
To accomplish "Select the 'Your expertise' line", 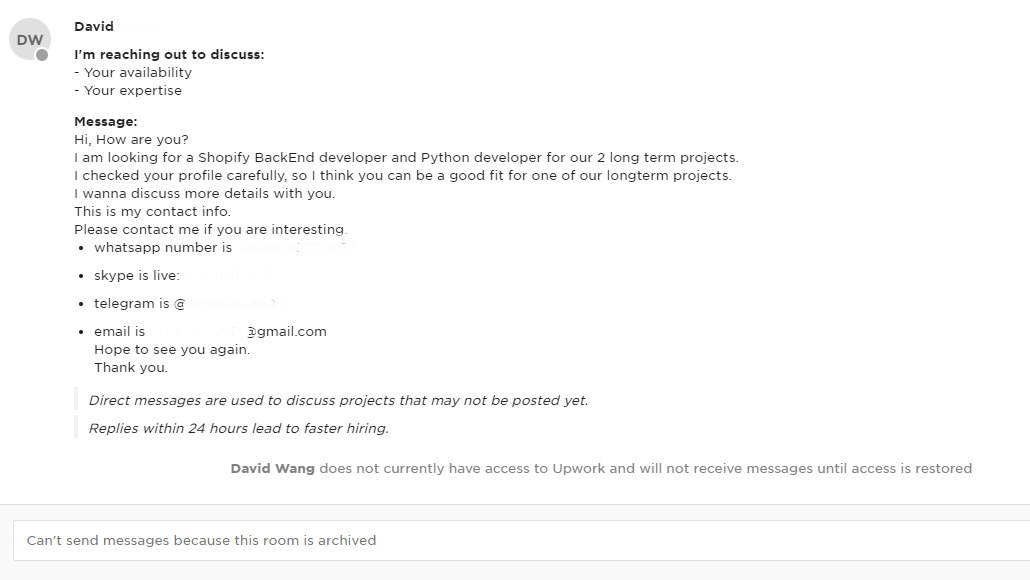I will [128, 91].
